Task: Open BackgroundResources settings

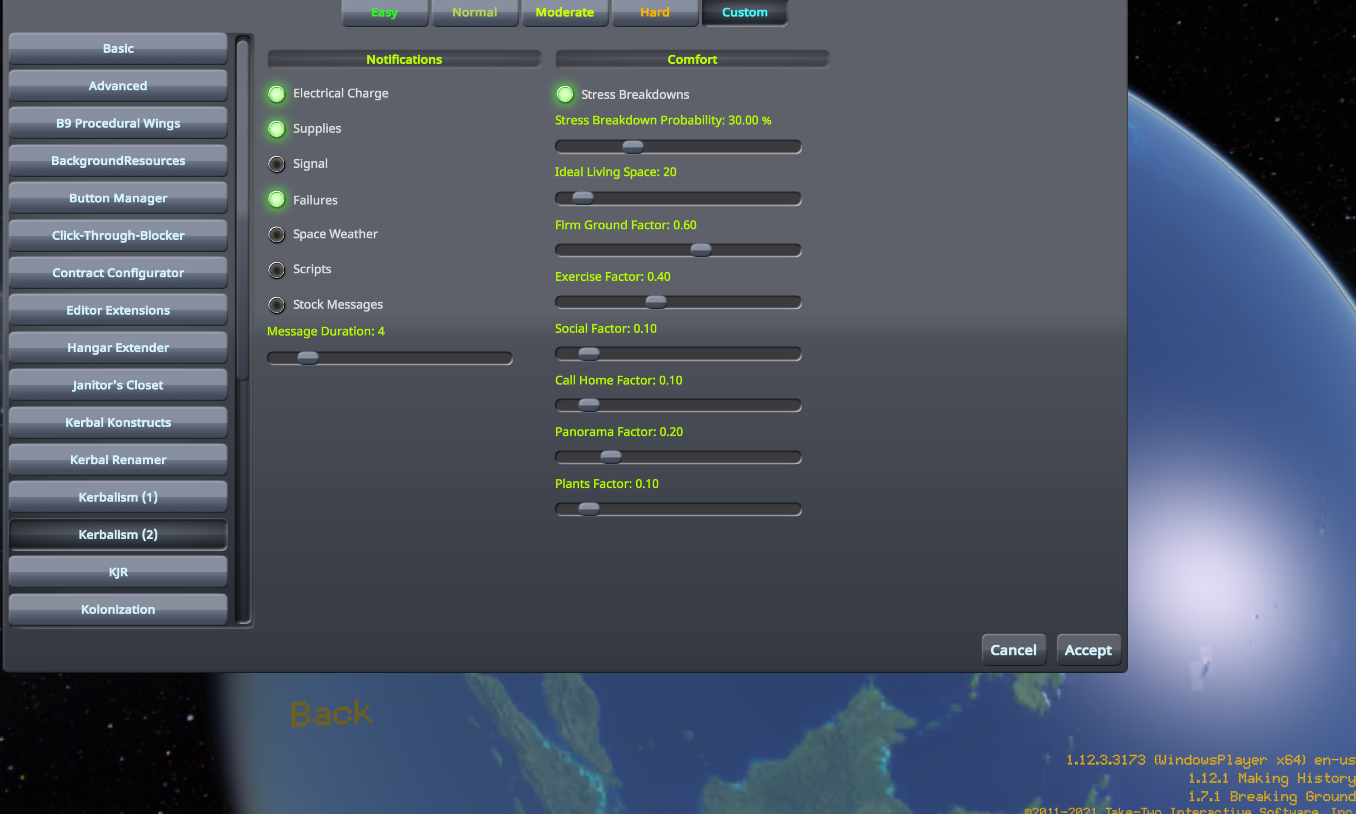Action: 118,161
